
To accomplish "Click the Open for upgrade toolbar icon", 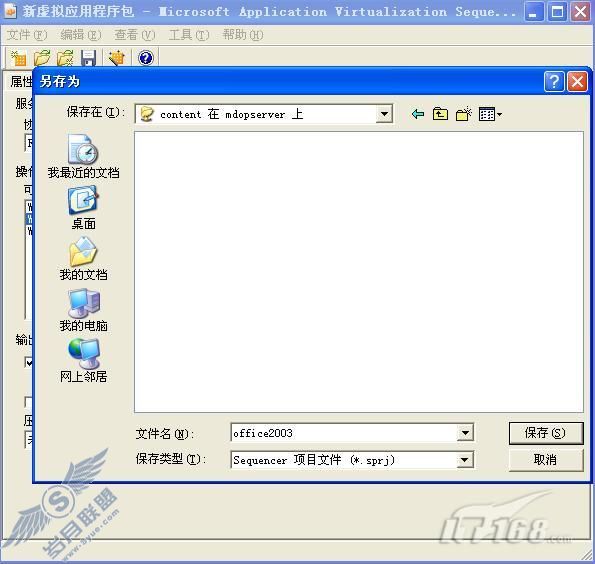I will 65,58.
